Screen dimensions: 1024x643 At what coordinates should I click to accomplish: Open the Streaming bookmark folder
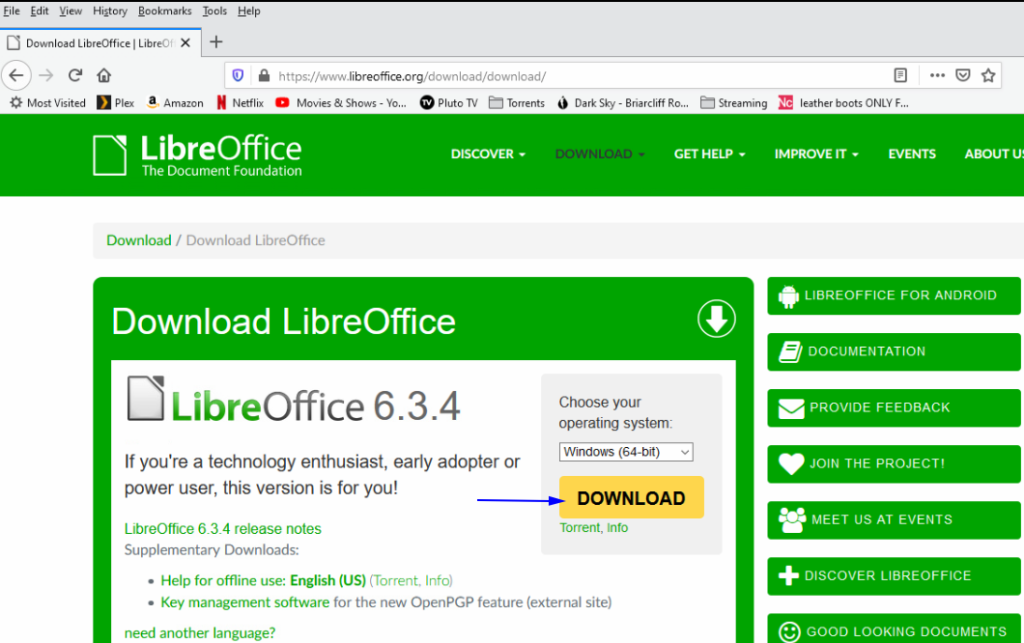734,103
